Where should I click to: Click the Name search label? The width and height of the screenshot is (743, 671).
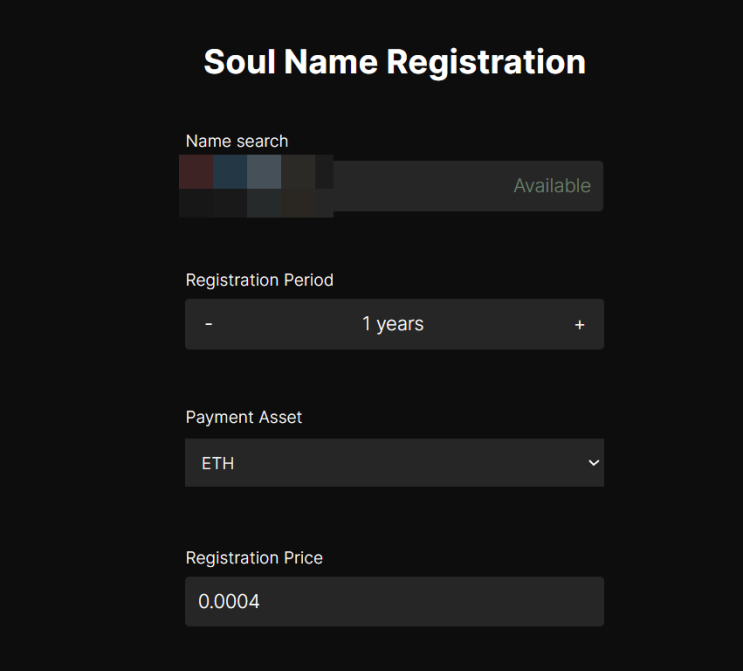[x=237, y=141]
